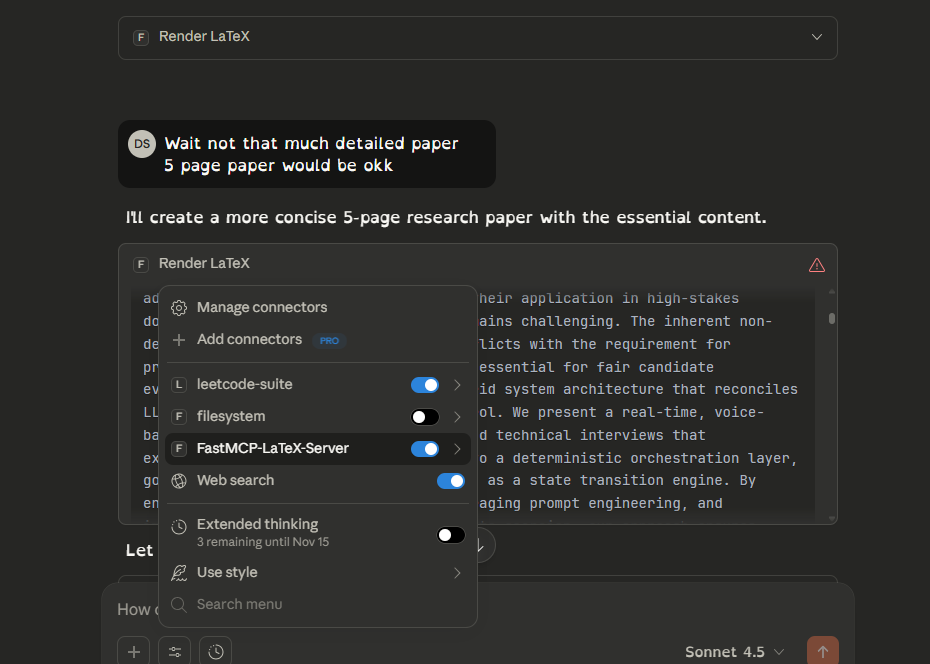Click the sliders icon in the message composer
This screenshot has width=930, height=664.
[174, 651]
